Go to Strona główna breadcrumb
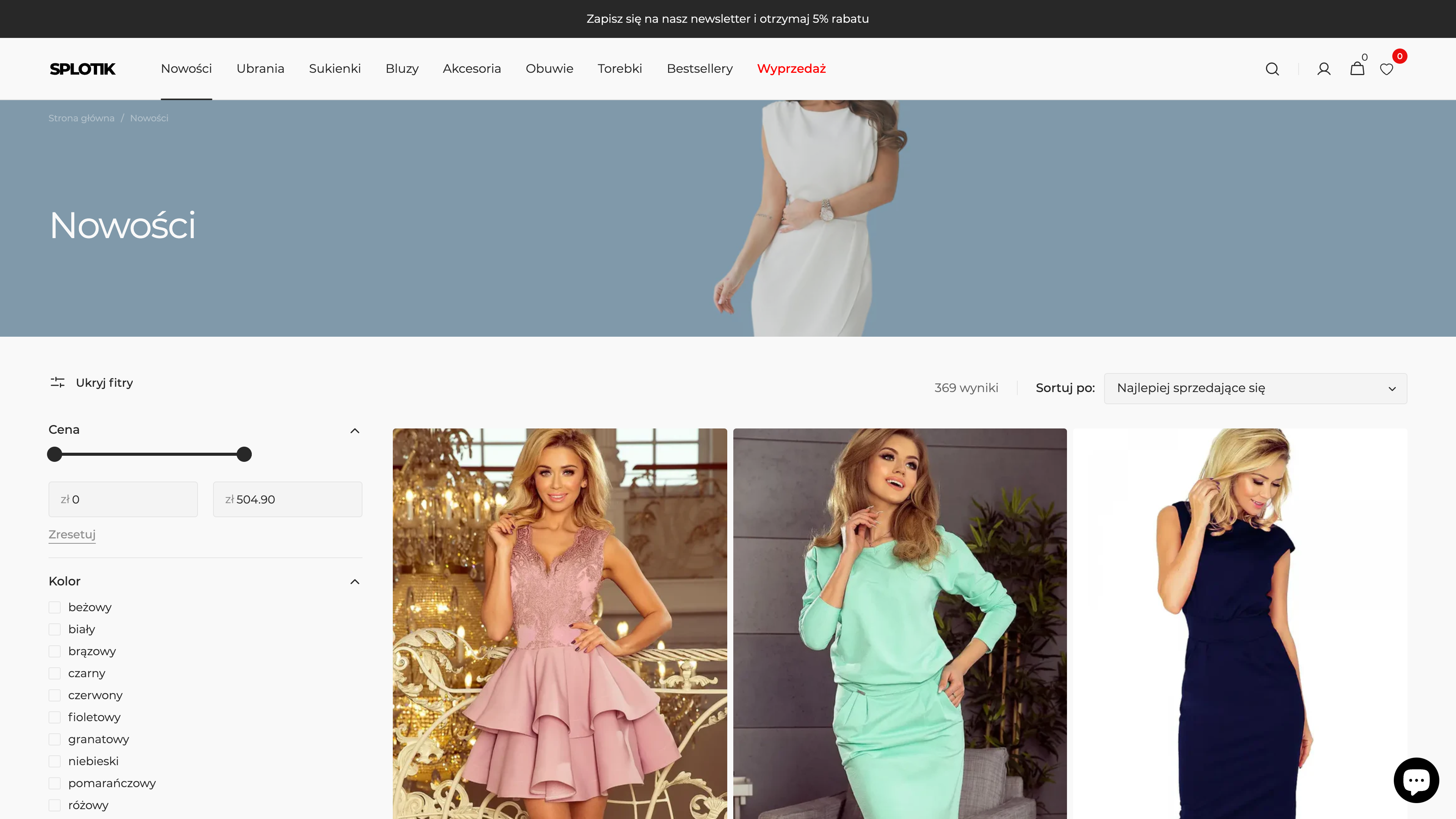This screenshot has height=819, width=1456. click(82, 118)
